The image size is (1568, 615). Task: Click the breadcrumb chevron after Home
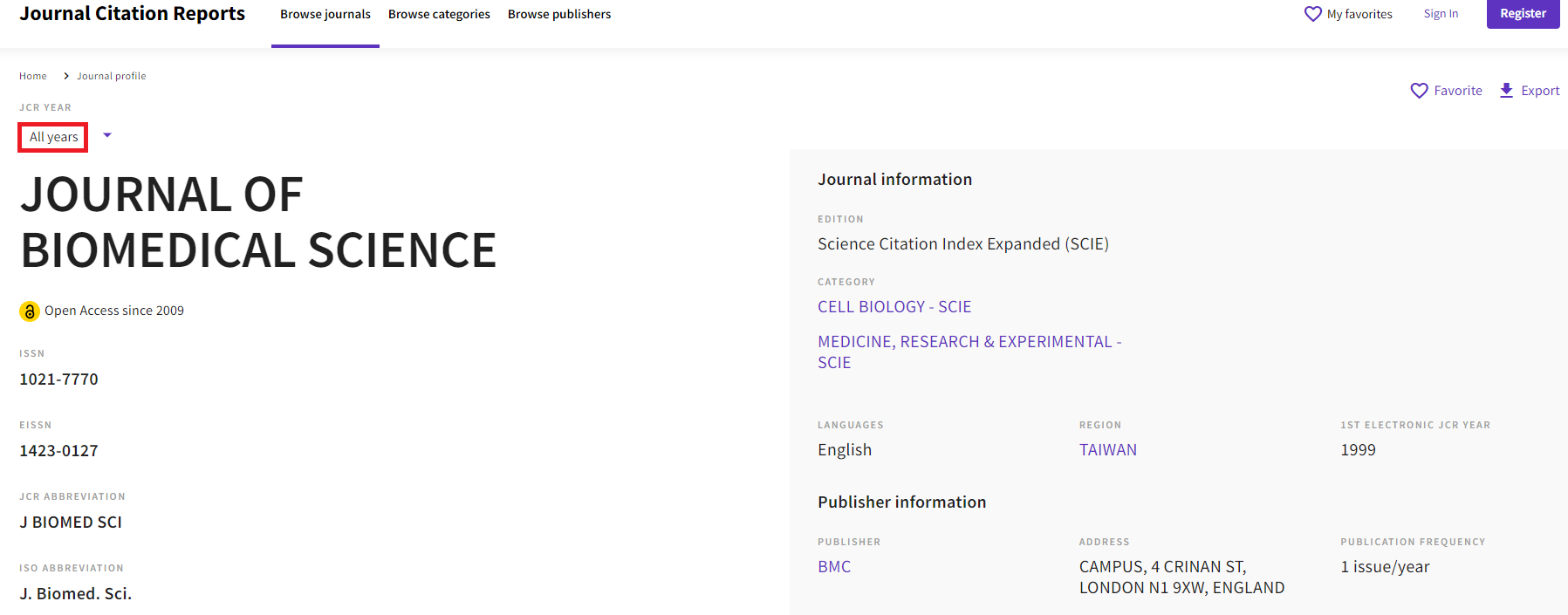point(66,76)
